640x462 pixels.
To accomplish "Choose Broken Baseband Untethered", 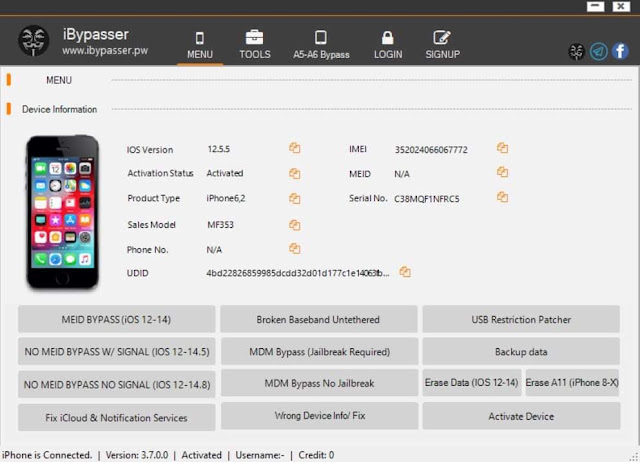I will (x=319, y=319).
